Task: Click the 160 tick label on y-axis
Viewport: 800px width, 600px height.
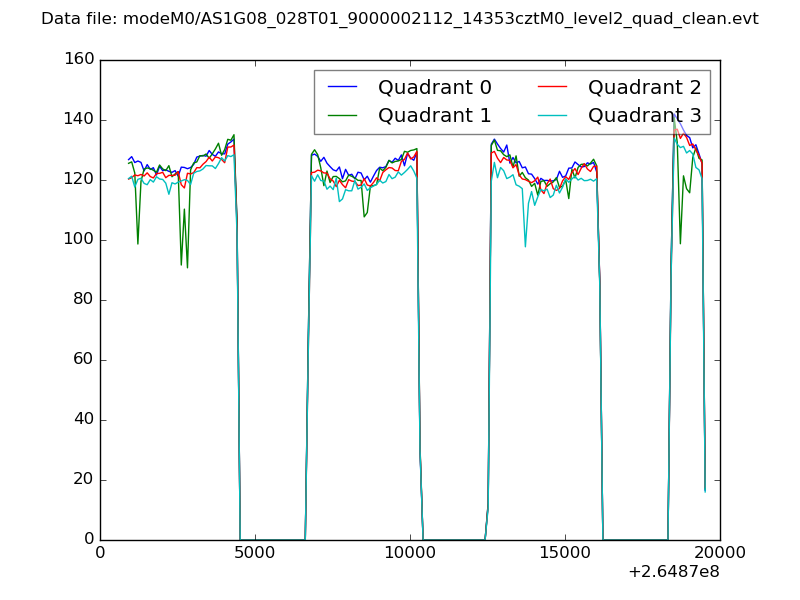Action: (x=81, y=60)
